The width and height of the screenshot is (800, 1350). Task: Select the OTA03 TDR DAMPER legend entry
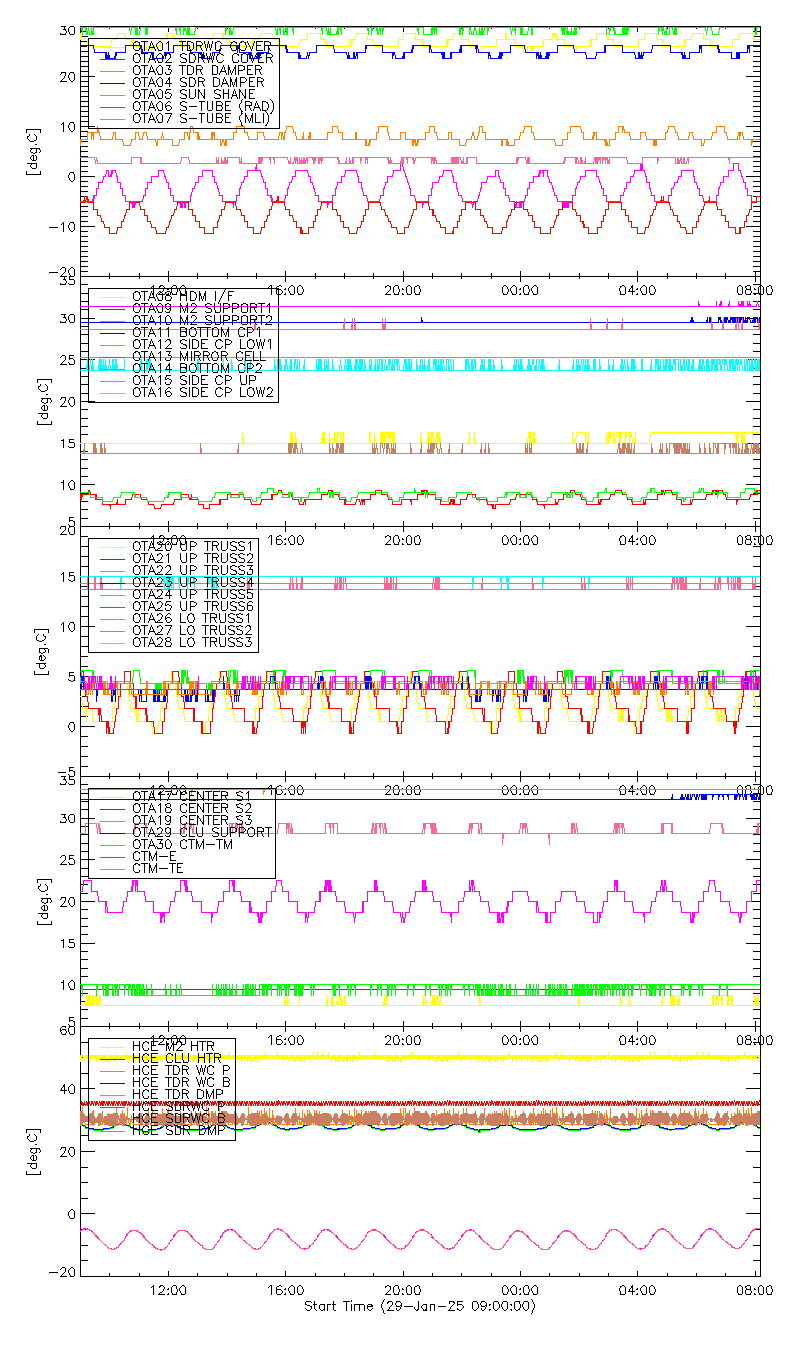click(x=198, y=70)
